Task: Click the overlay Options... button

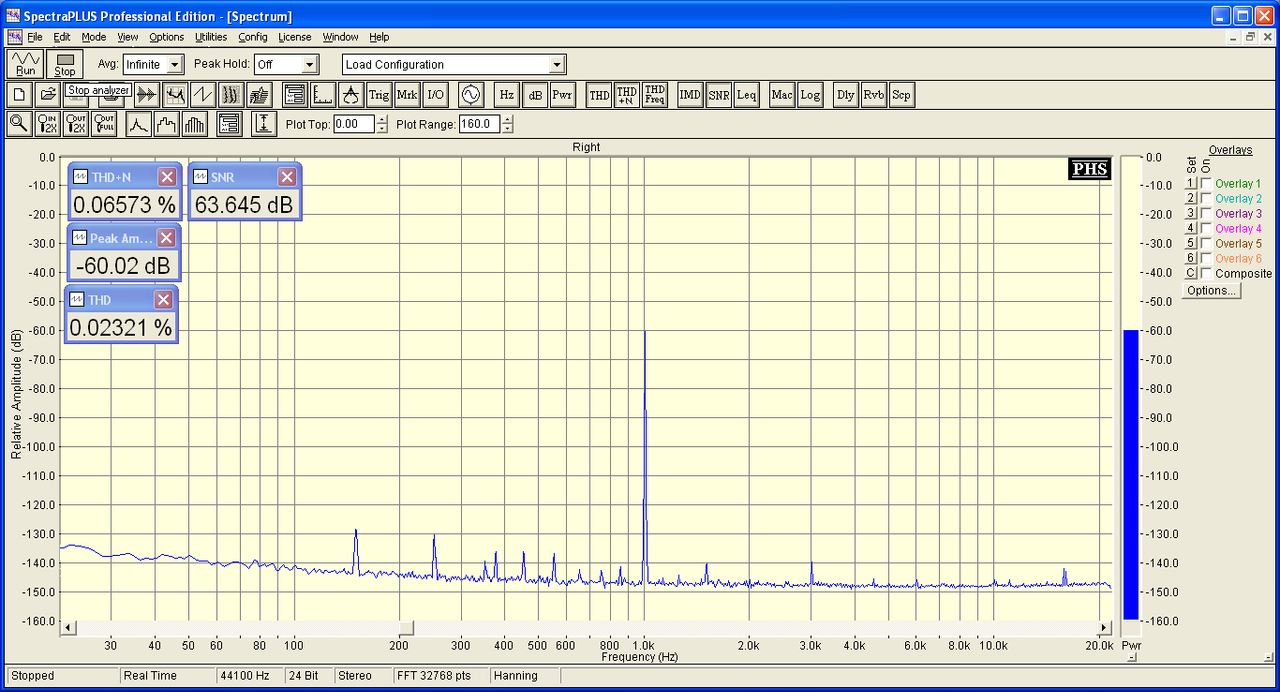Action: point(1211,291)
